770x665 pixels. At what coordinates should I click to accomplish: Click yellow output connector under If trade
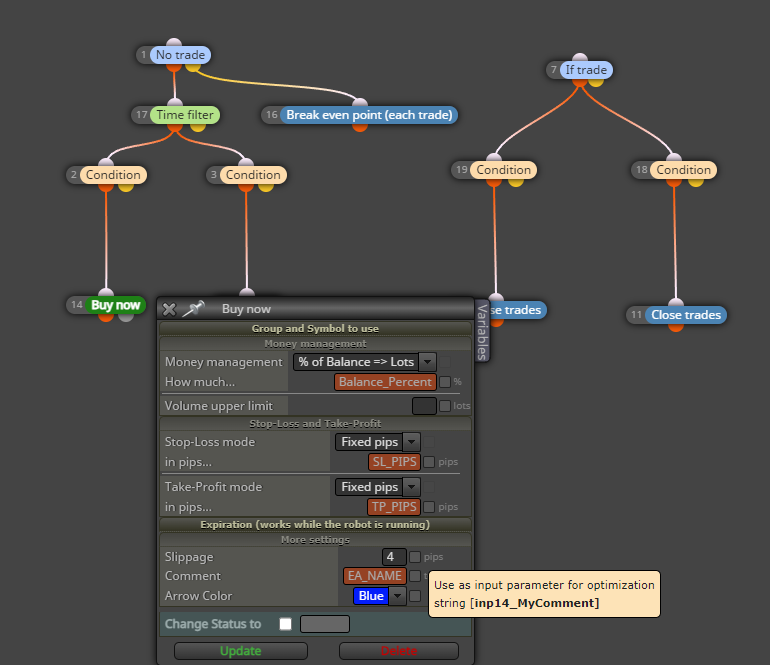(596, 82)
